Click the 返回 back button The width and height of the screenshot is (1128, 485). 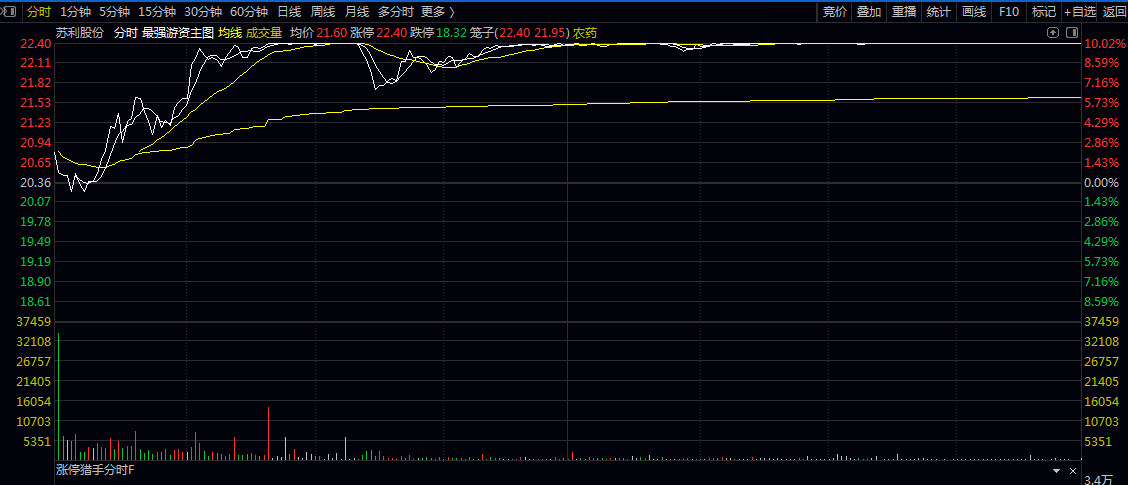tap(1114, 12)
